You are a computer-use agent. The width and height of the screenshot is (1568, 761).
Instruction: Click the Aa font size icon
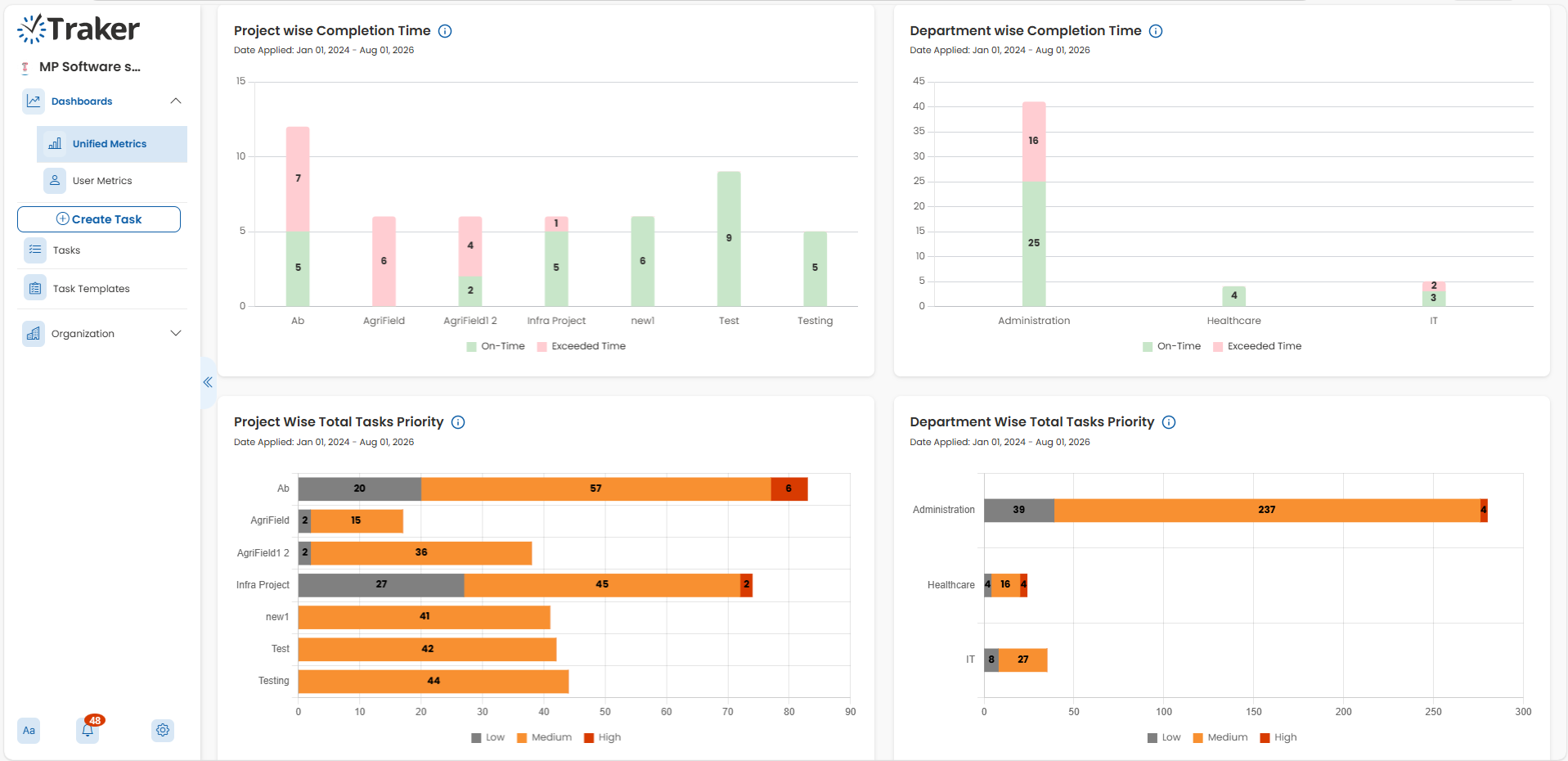[x=29, y=730]
